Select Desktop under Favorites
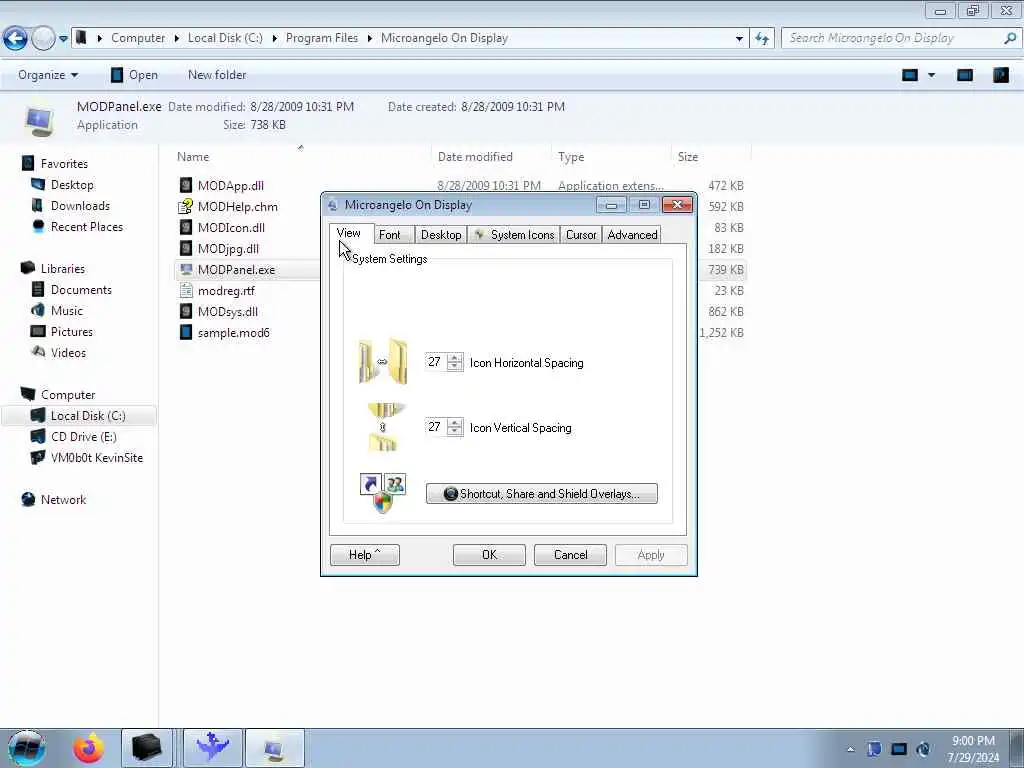 [72, 185]
